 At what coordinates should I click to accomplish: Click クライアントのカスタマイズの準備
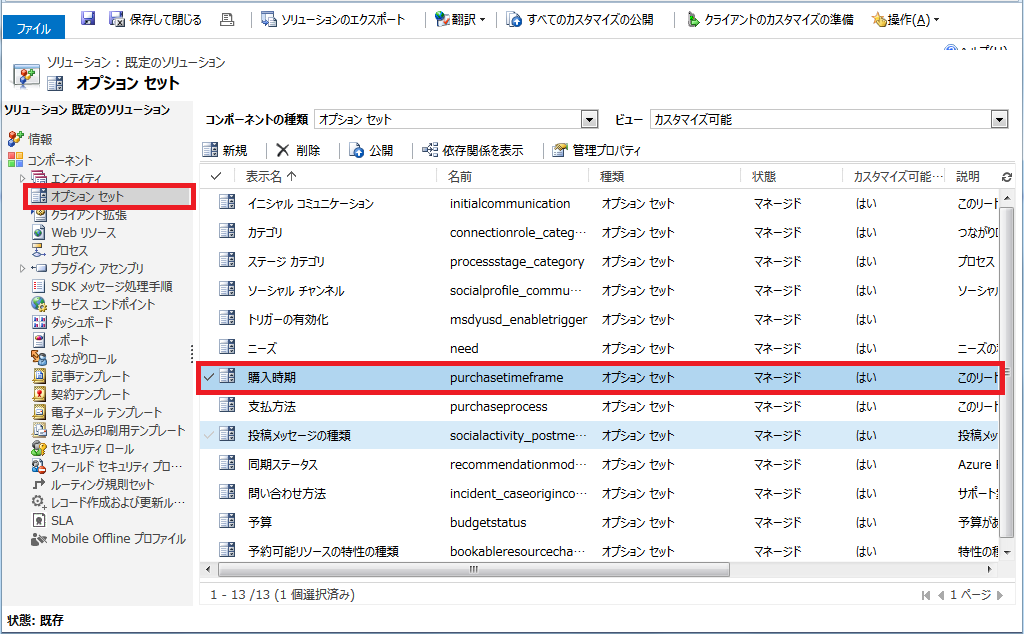(x=770, y=20)
